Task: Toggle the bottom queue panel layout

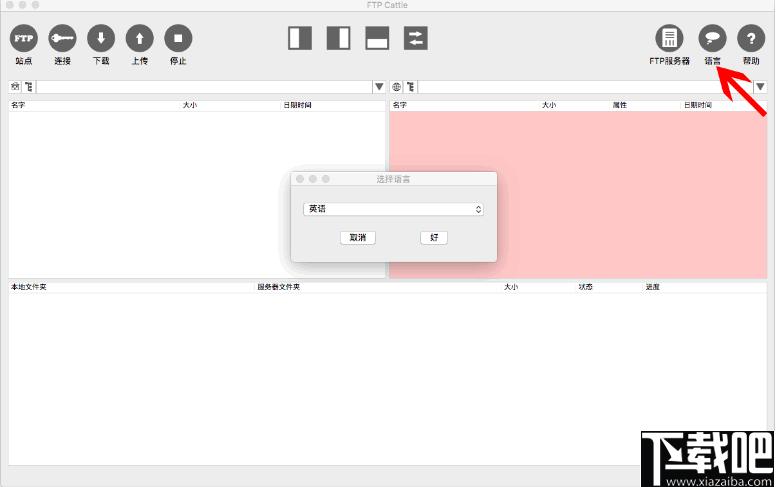Action: point(377,38)
